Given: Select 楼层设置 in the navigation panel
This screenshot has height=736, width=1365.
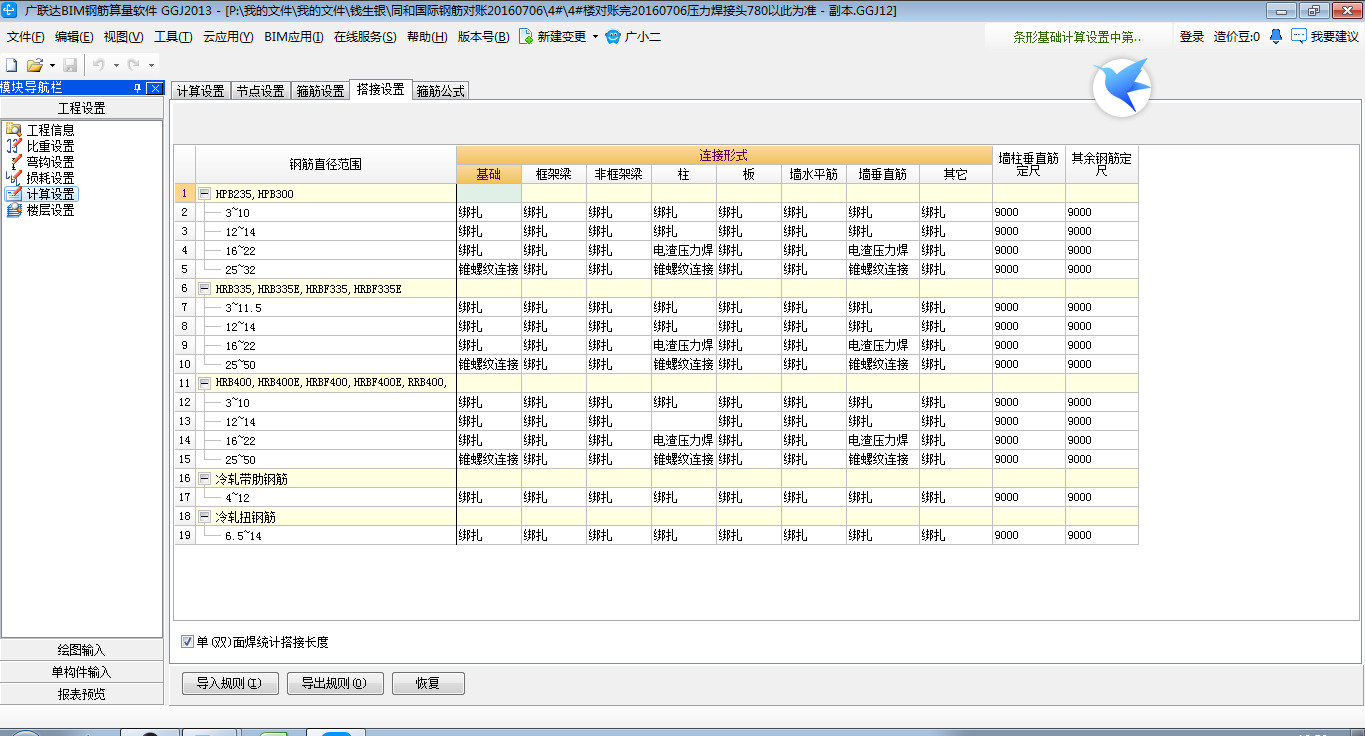Looking at the screenshot, I should 50,210.
